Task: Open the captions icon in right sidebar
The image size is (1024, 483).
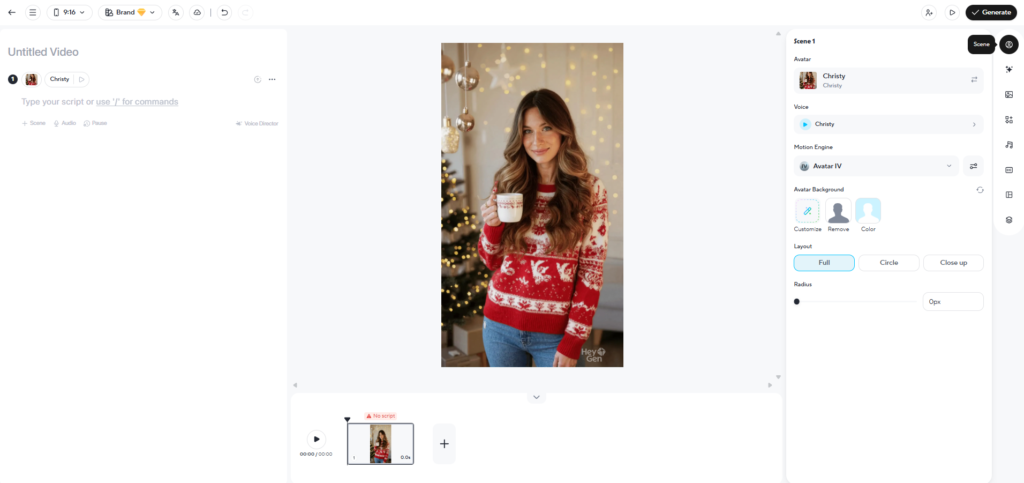Action: (x=1009, y=170)
